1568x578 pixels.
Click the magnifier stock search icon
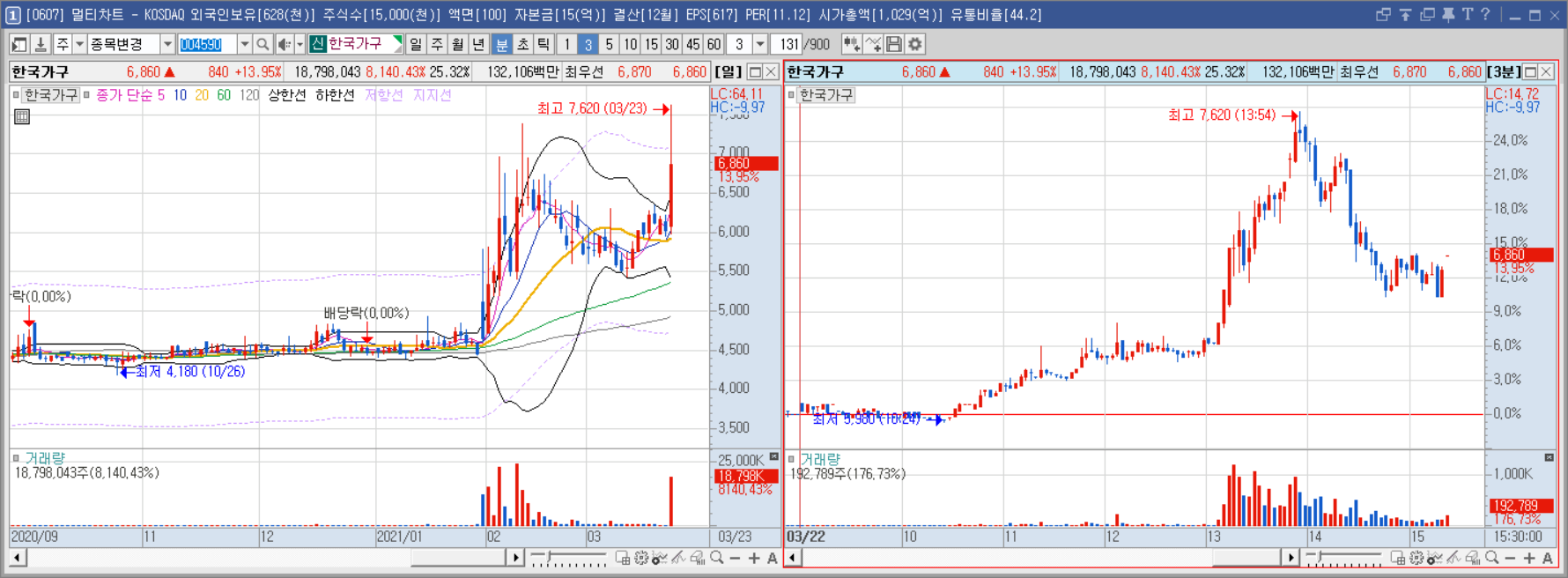pyautogui.click(x=263, y=44)
